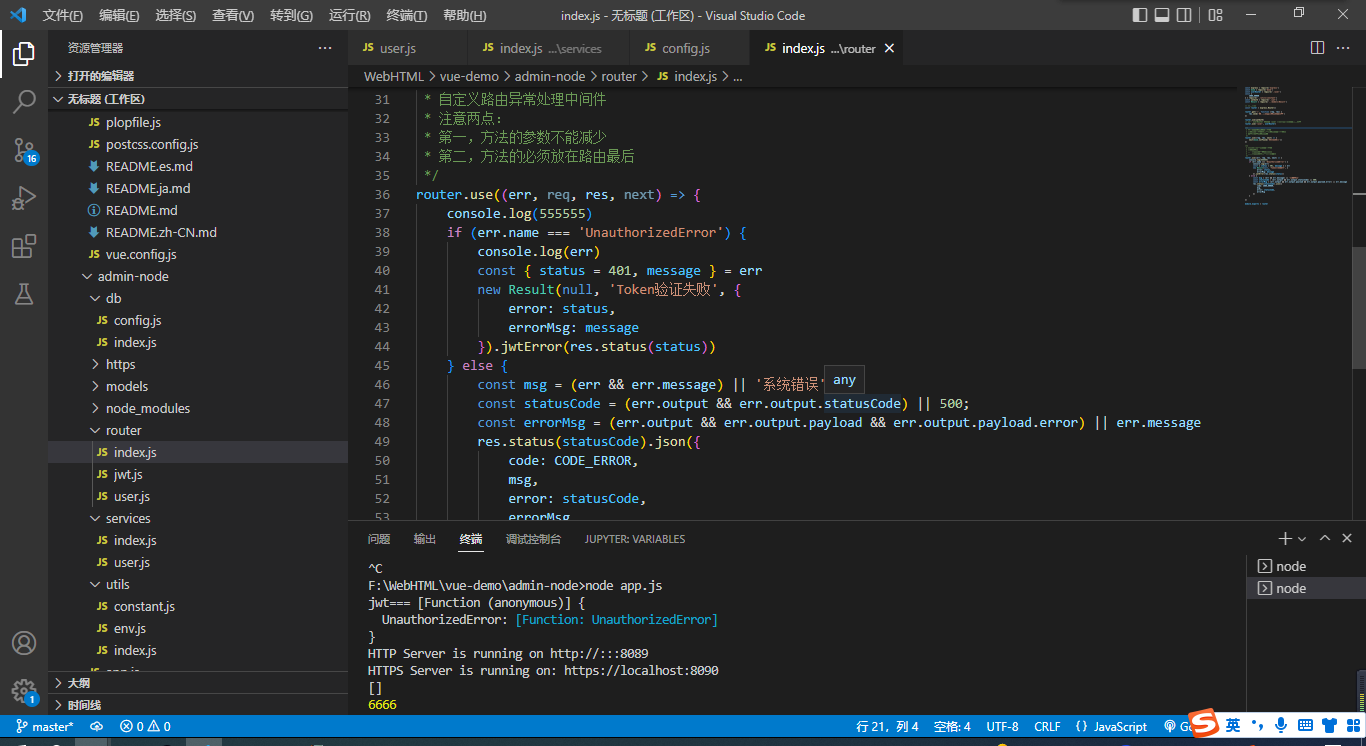Open the Manage gear icon
Screen dimensions: 1366x746
pos(24,691)
